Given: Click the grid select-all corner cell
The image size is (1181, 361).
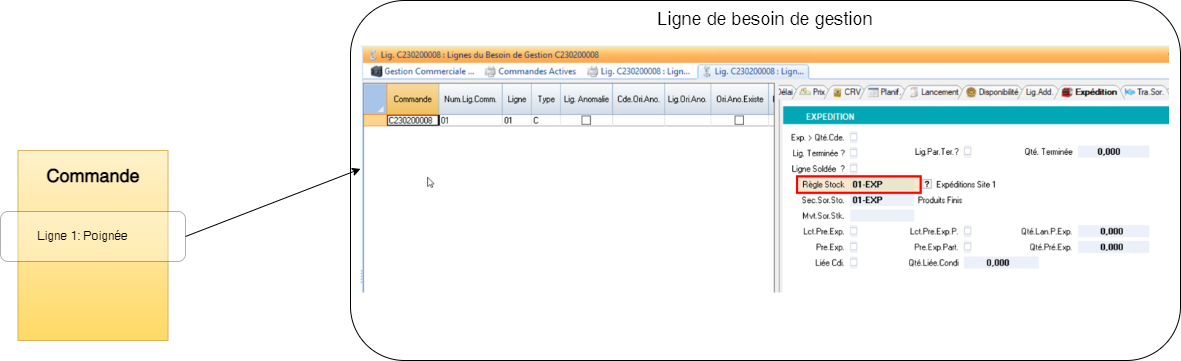Looking at the screenshot, I should pyautogui.click(x=375, y=99).
